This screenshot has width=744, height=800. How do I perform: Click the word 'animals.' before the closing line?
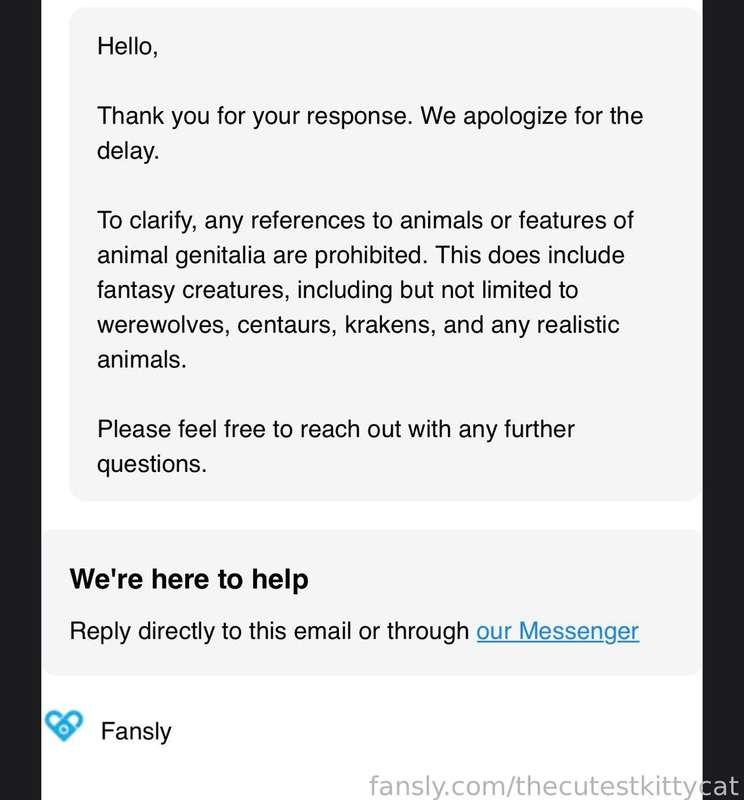click(141, 360)
